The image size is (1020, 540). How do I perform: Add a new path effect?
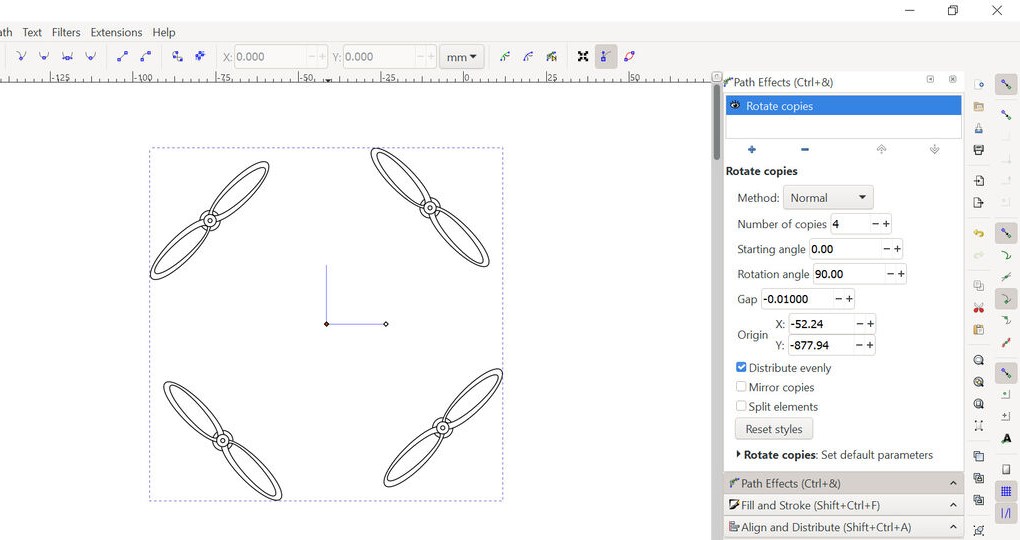[752, 150]
